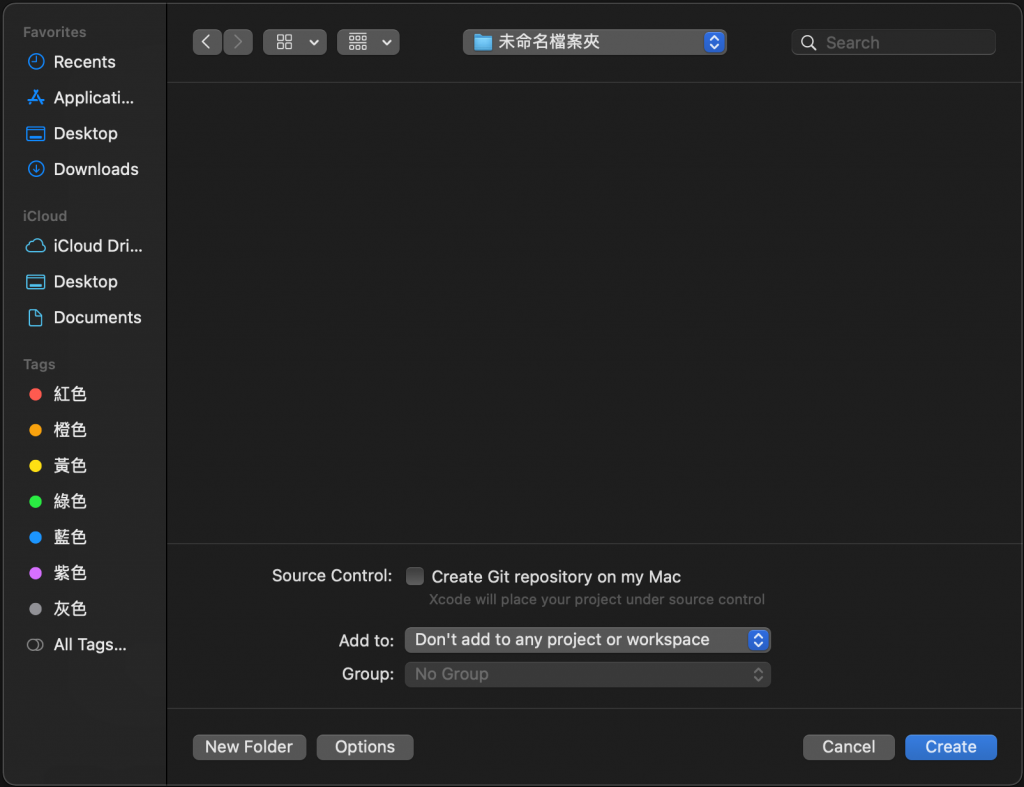
Task: Open the Add to project popup
Action: (x=588, y=640)
